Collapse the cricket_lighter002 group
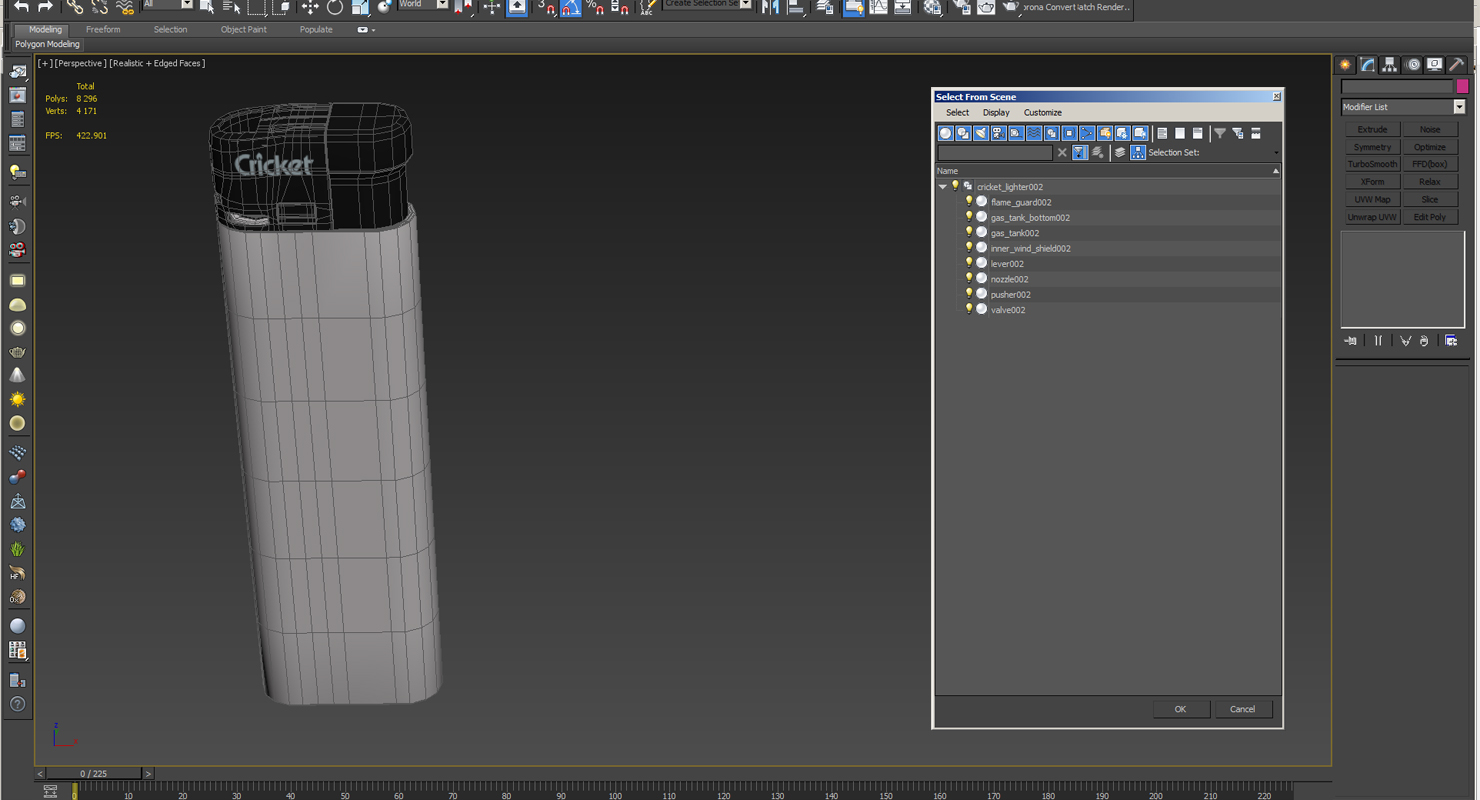1480x800 pixels. tap(942, 187)
